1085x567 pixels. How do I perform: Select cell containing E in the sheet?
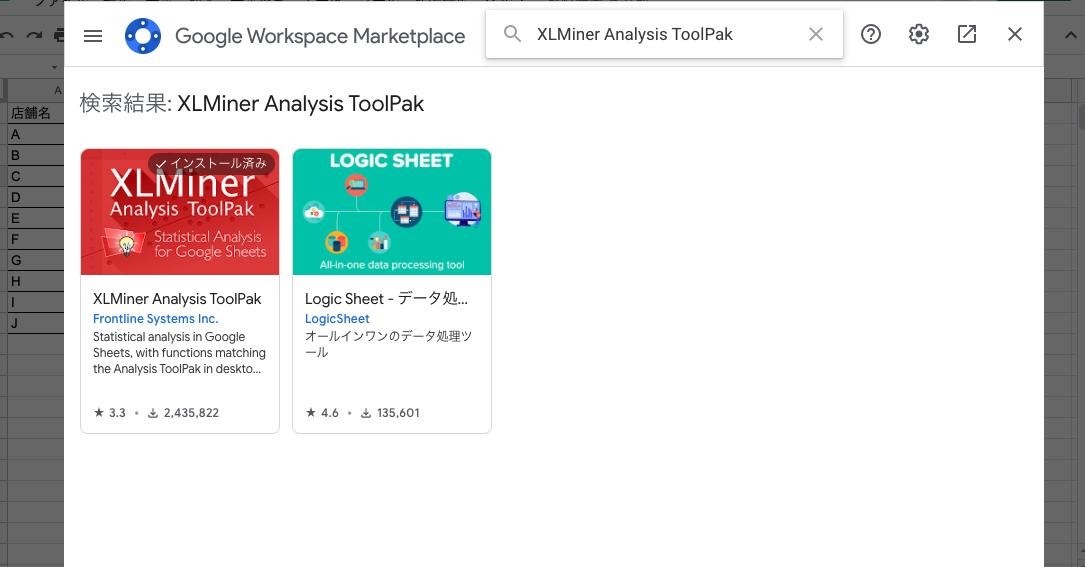point(35,218)
